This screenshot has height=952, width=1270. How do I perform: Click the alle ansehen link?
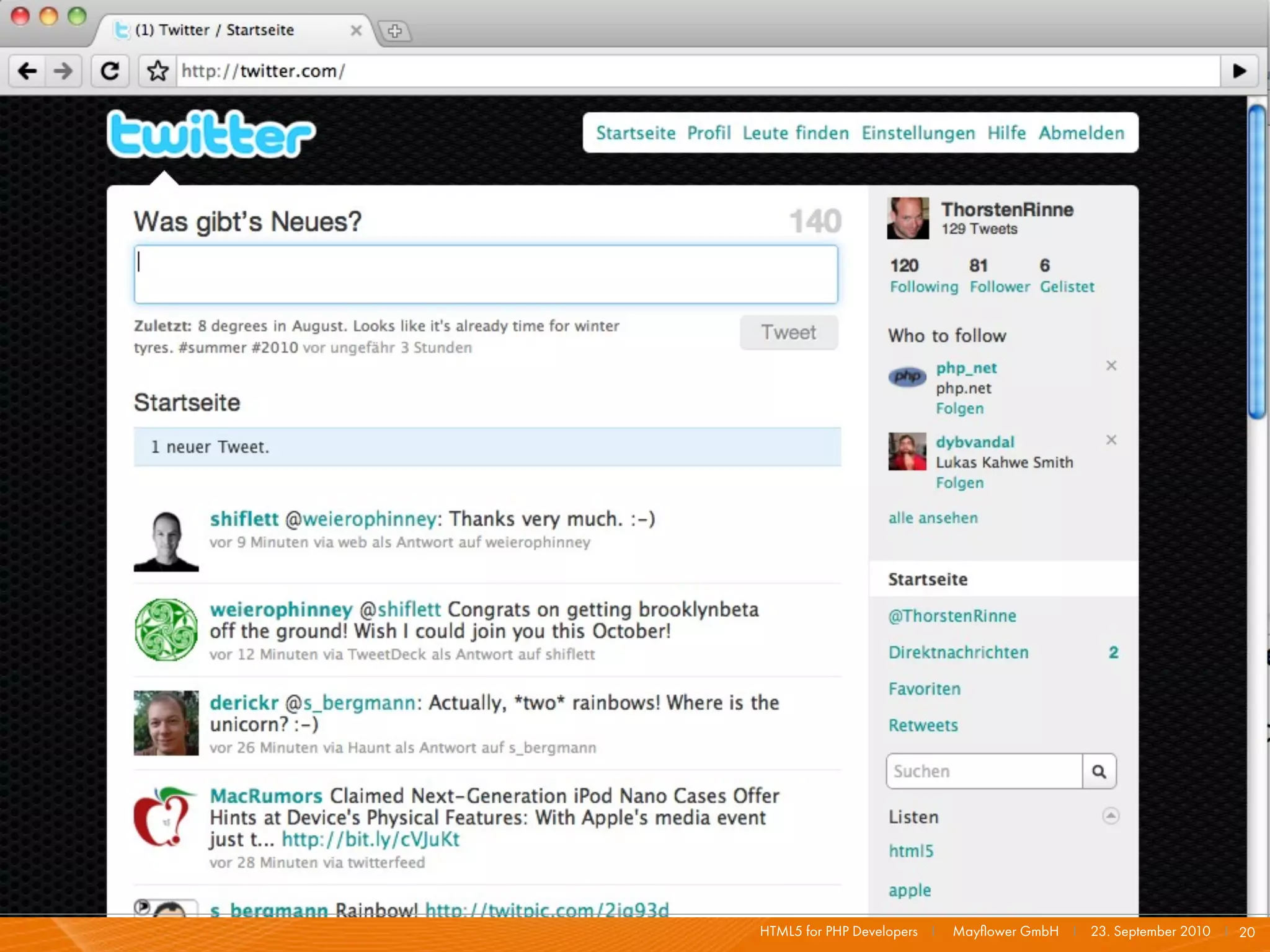pyautogui.click(x=933, y=518)
